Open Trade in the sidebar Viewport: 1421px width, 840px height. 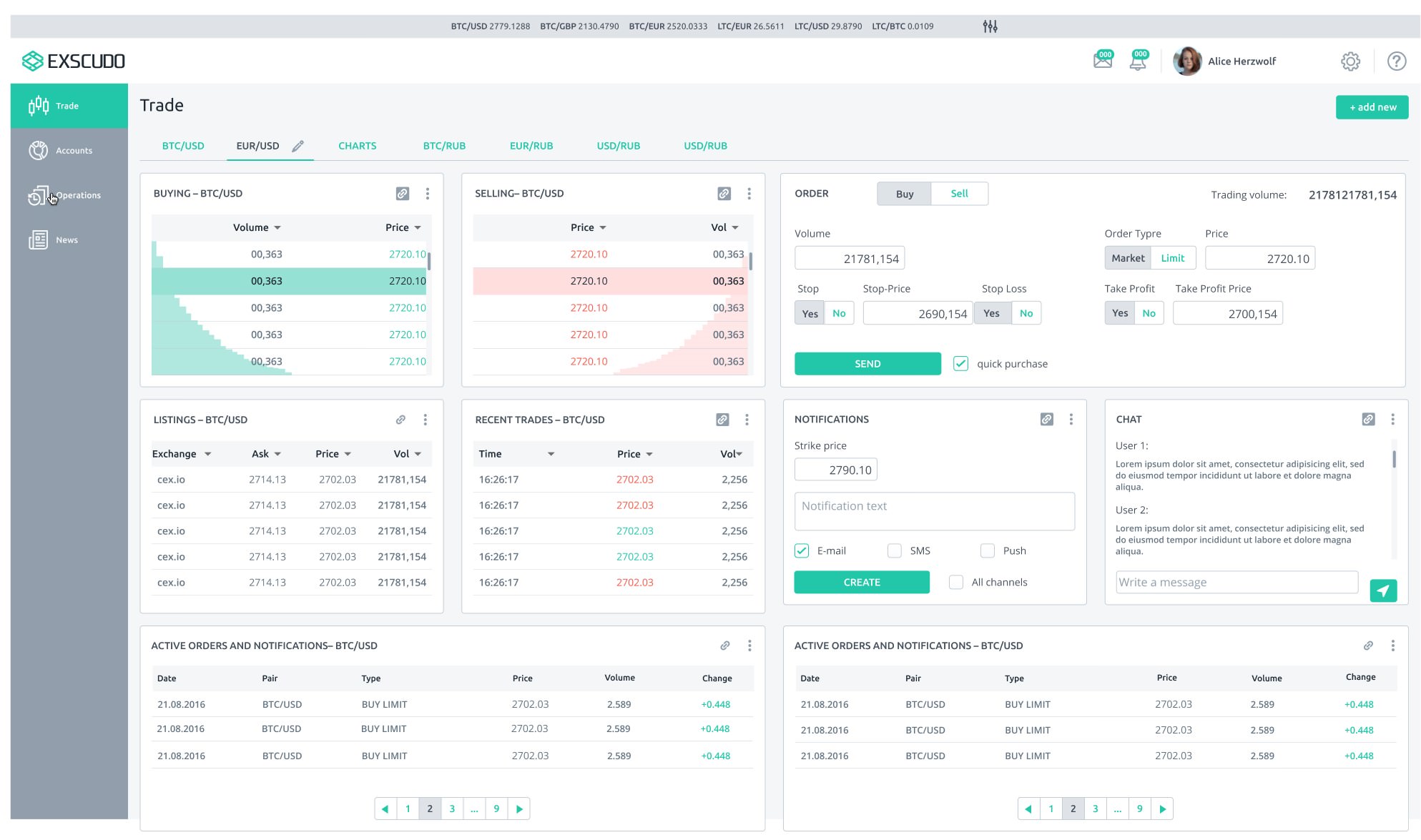pyautogui.click(x=69, y=106)
